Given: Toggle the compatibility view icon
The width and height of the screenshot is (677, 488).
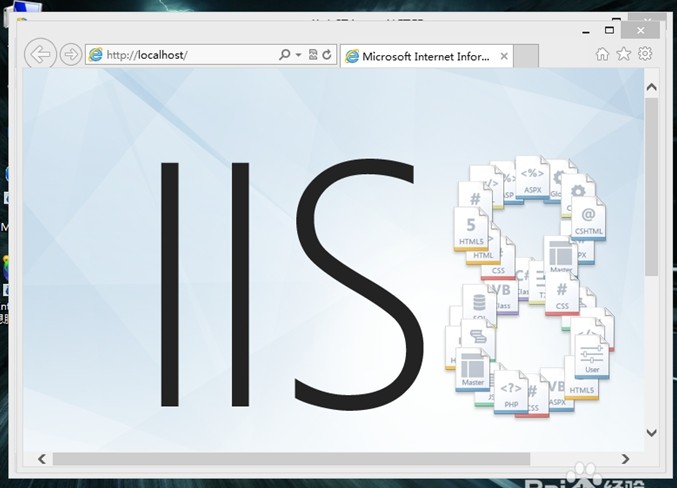Looking at the screenshot, I should pyautogui.click(x=313, y=54).
